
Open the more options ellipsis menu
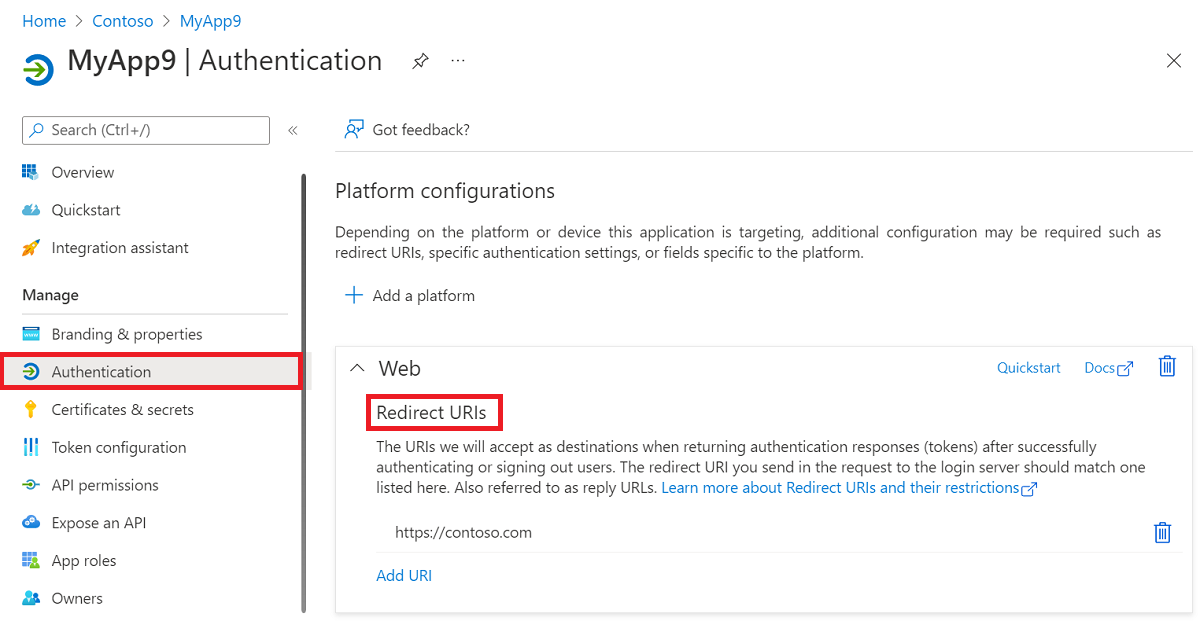point(457,60)
